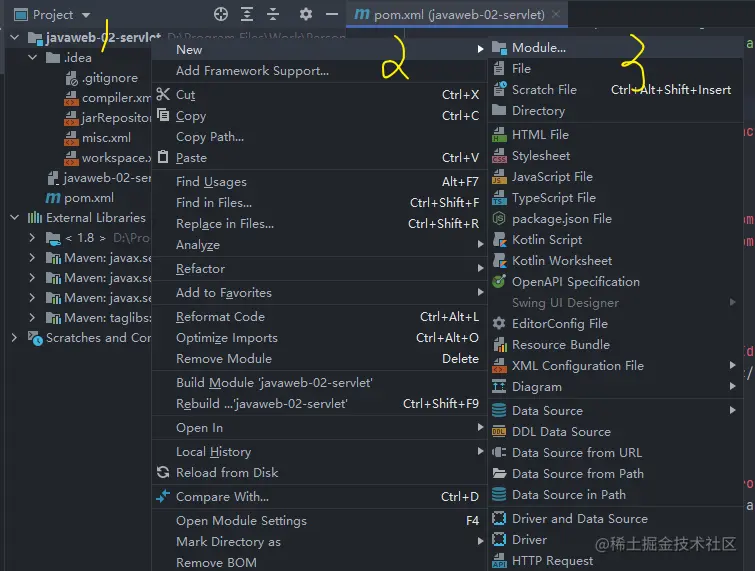Click the EditorConfig File gear icon
Image resolution: width=755 pixels, height=571 pixels.
tap(499, 324)
